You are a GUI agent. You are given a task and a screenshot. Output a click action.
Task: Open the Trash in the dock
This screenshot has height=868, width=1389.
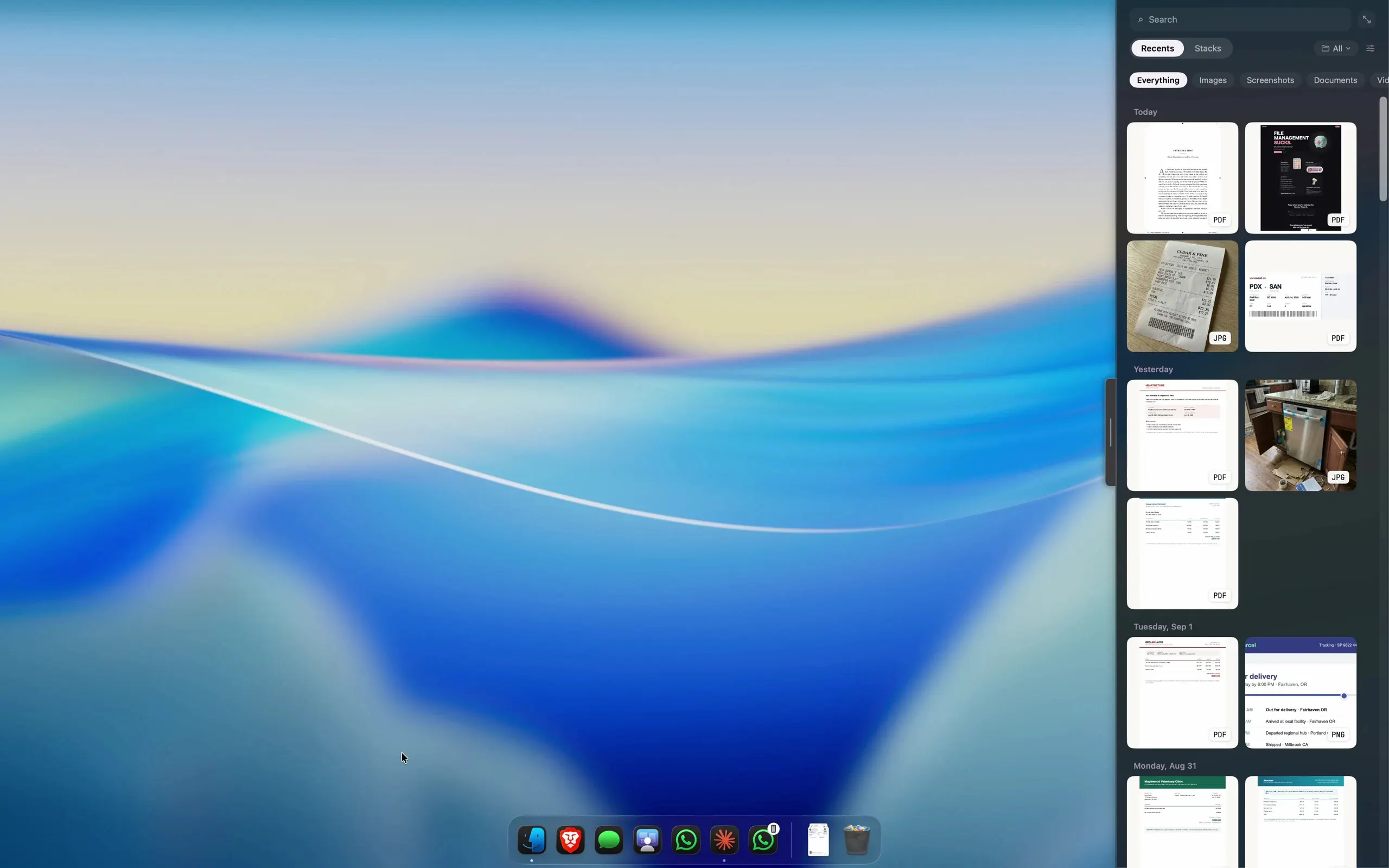pyautogui.click(x=856, y=840)
